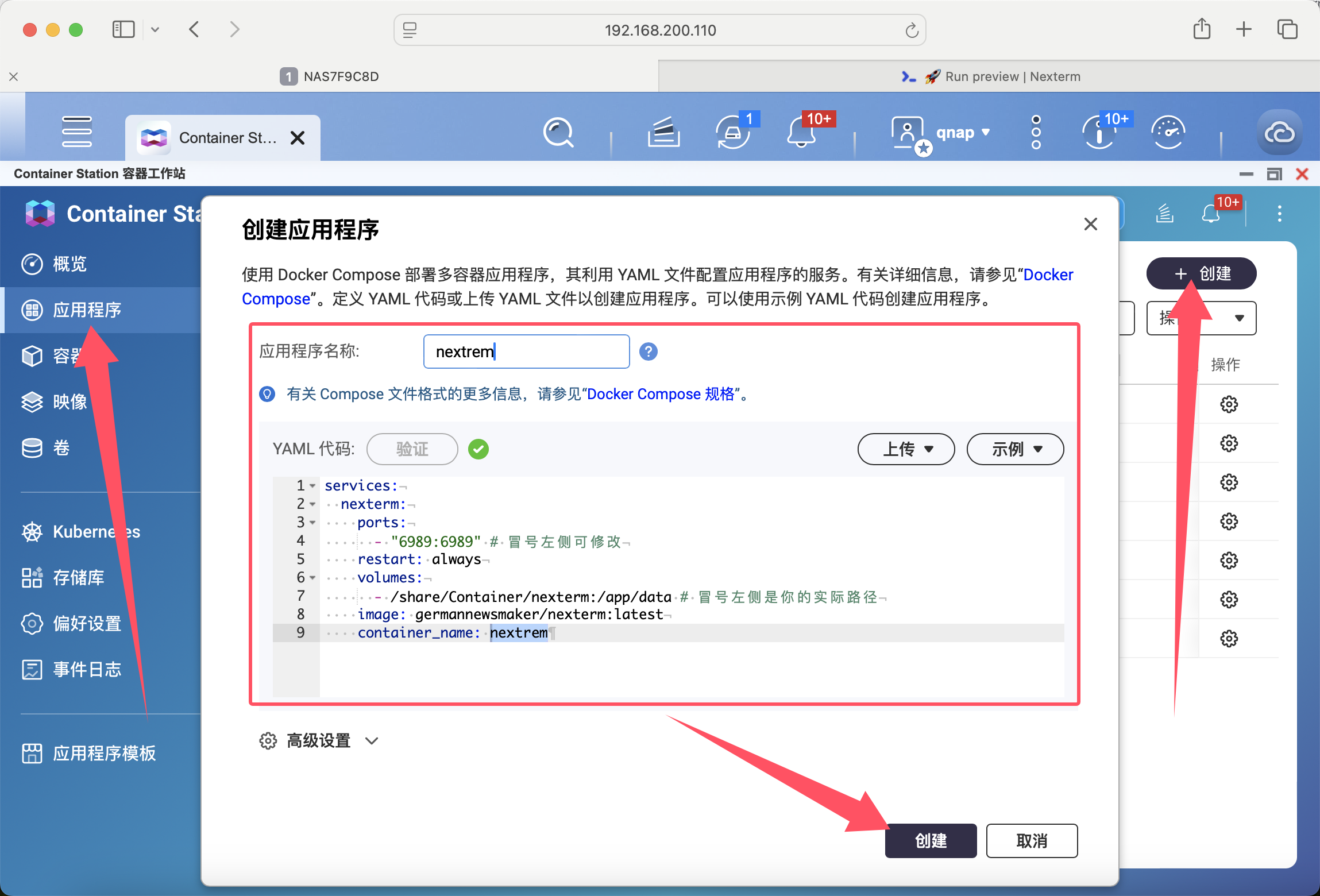Close the 创建应用程序 dialog

click(x=1090, y=224)
